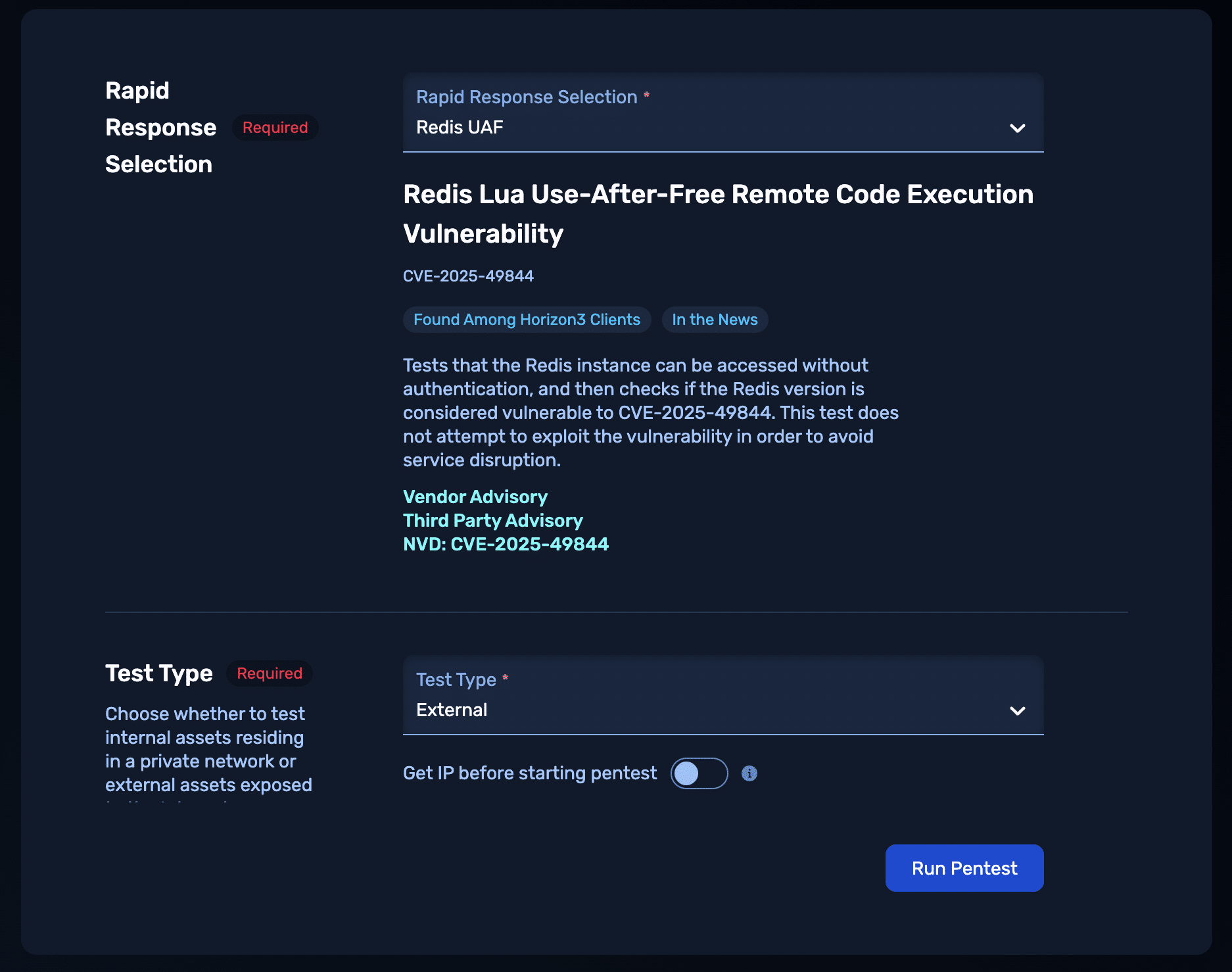Click the Required badge next to Test Type
Screen dimensions: 1232x972
point(270,673)
